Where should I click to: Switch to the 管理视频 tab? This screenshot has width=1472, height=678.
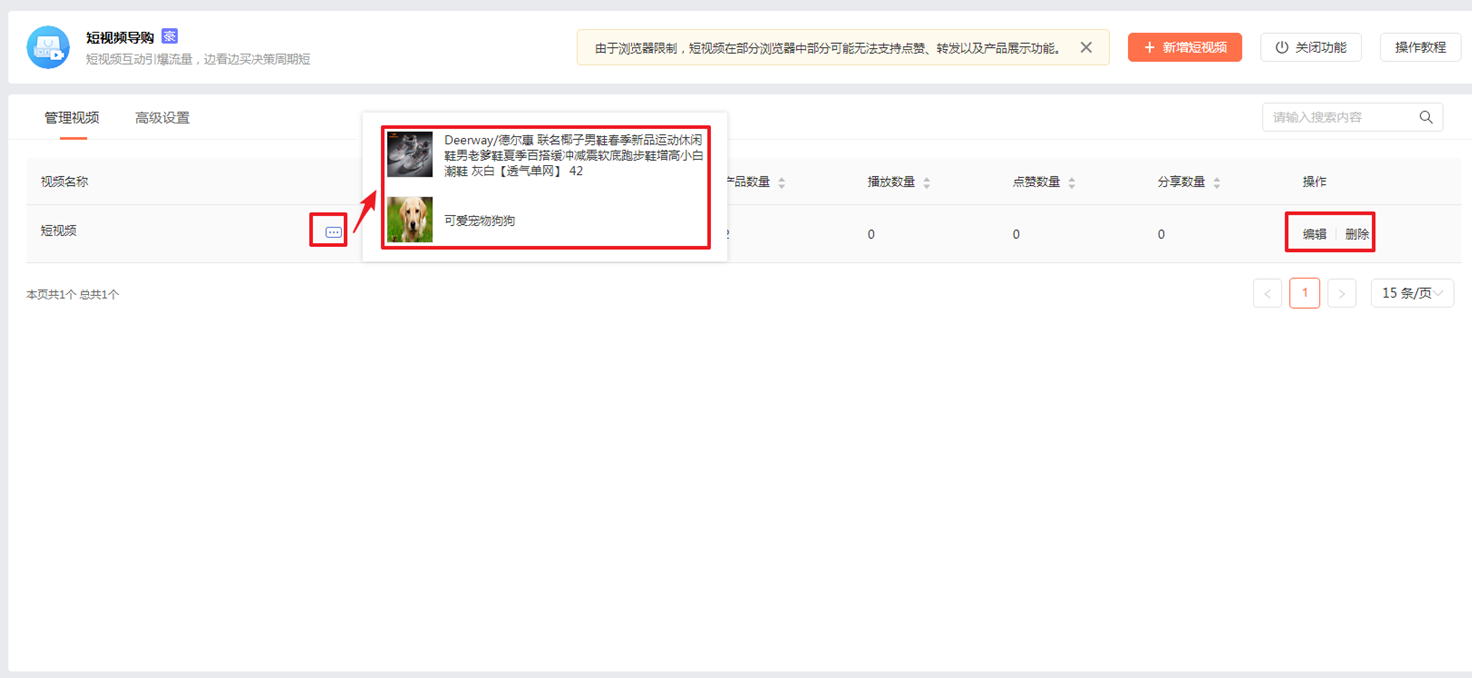coord(72,118)
